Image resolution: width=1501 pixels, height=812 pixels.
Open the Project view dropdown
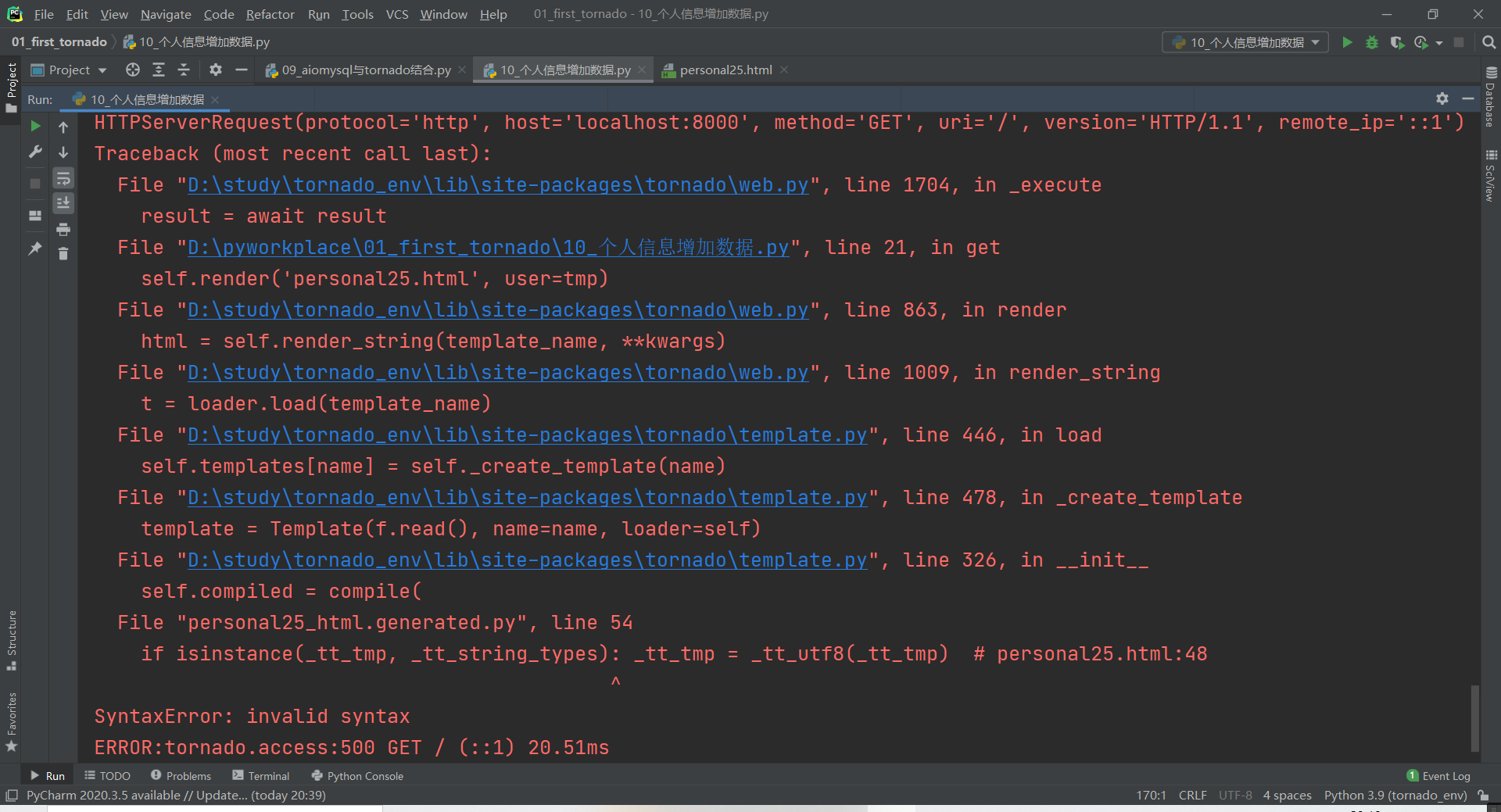click(69, 70)
